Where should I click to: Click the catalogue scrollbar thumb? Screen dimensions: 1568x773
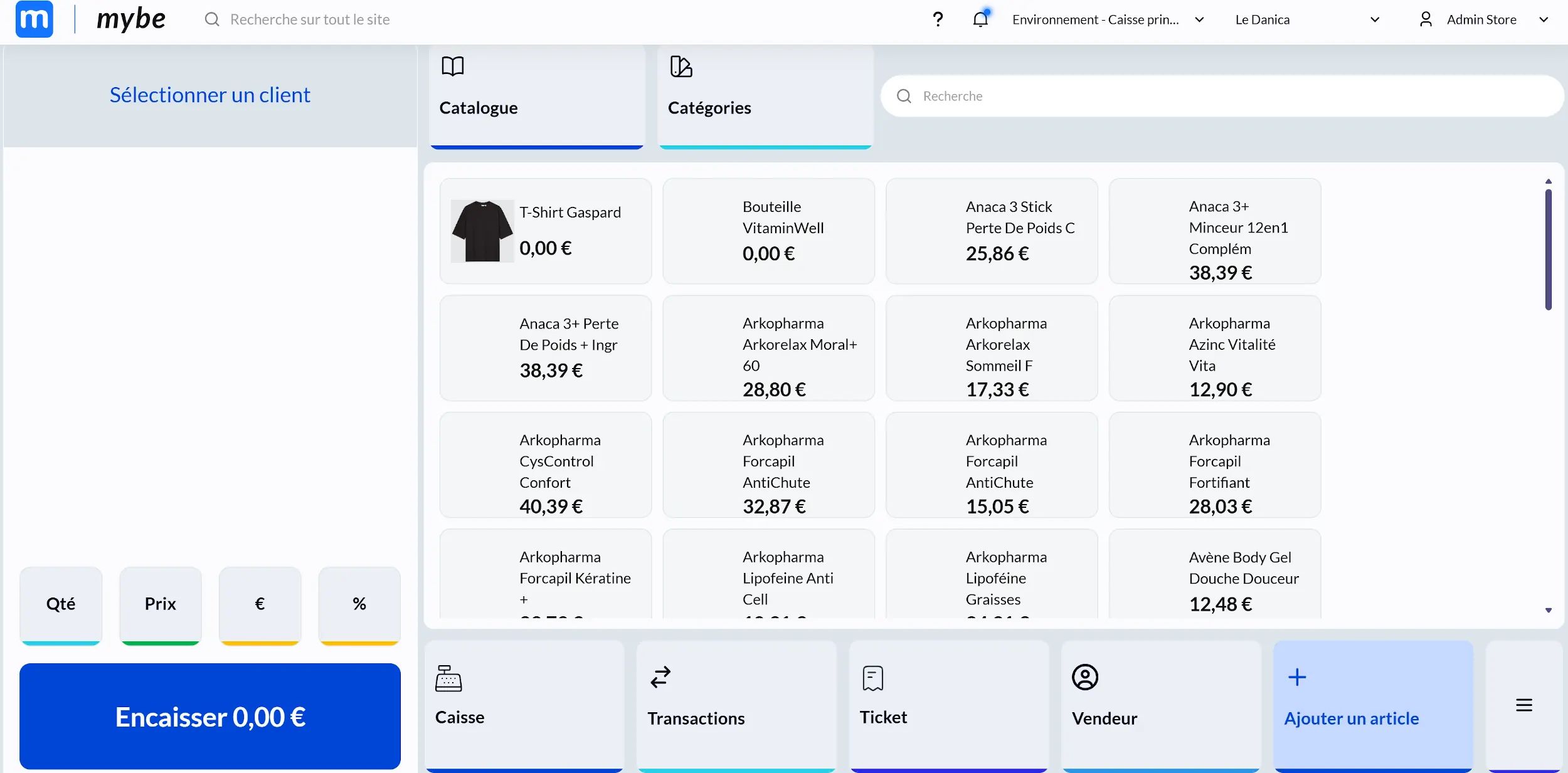point(1548,250)
